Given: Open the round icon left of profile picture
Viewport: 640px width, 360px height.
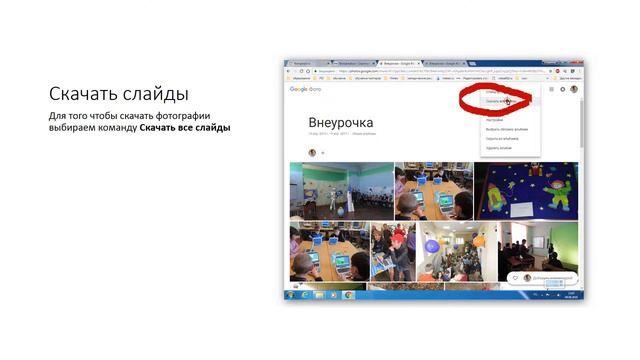Looking at the screenshot, I should pyautogui.click(x=562, y=89).
